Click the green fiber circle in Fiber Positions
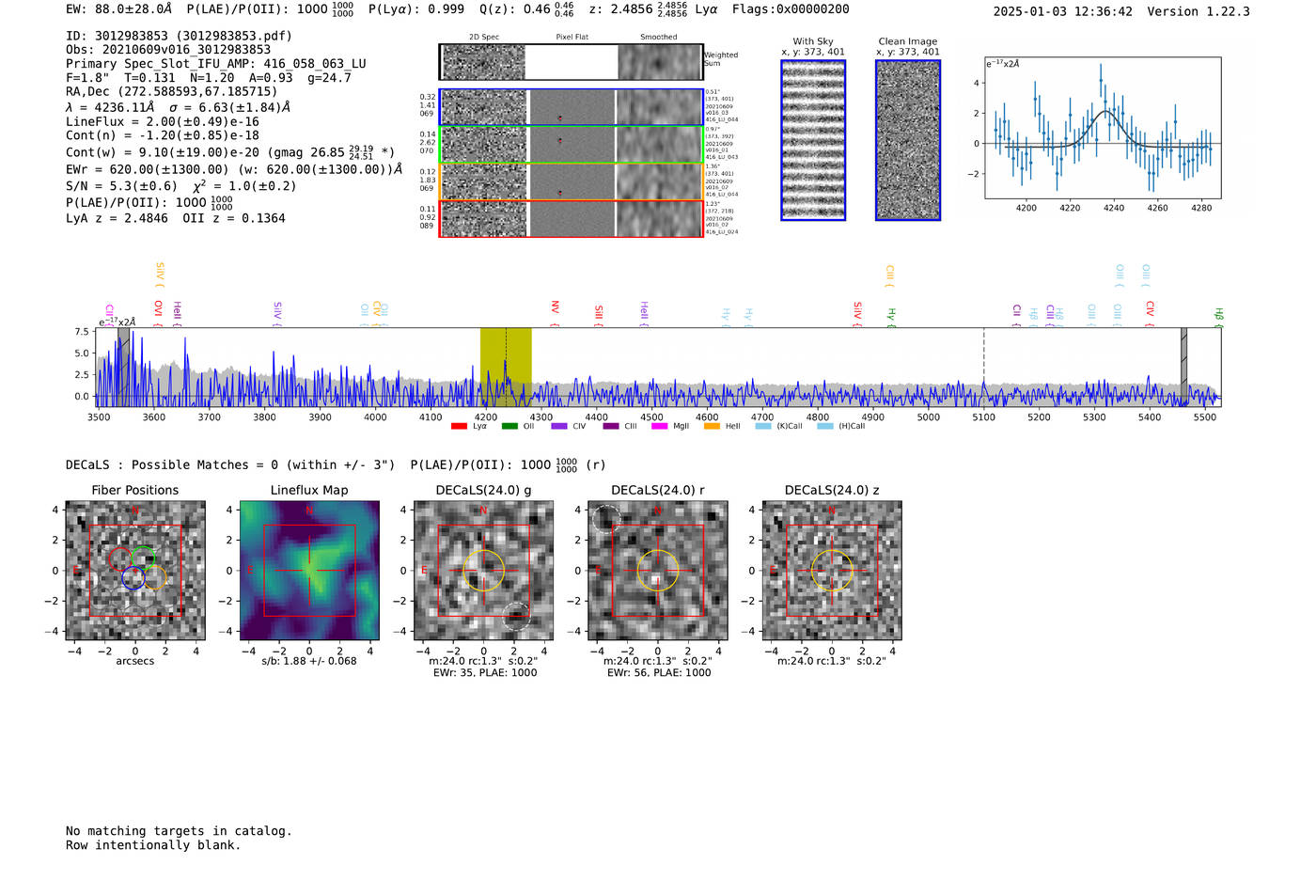Screen dimensions: 1316x896 pos(143,558)
